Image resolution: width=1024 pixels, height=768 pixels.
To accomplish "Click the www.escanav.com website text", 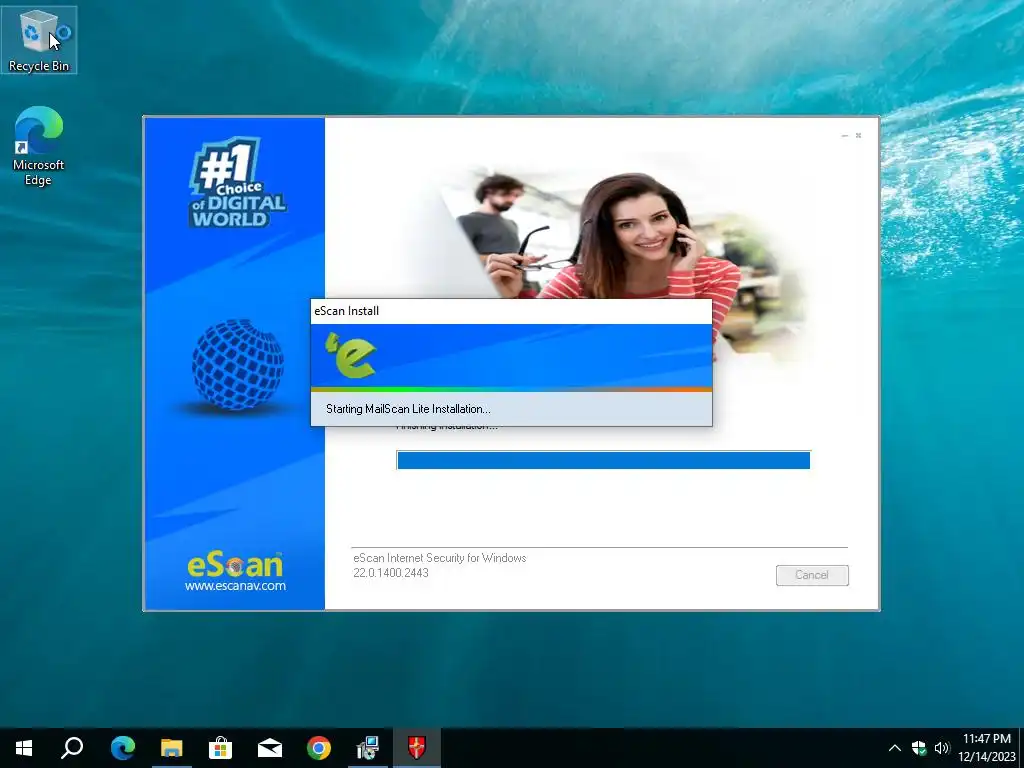I will [235, 586].
